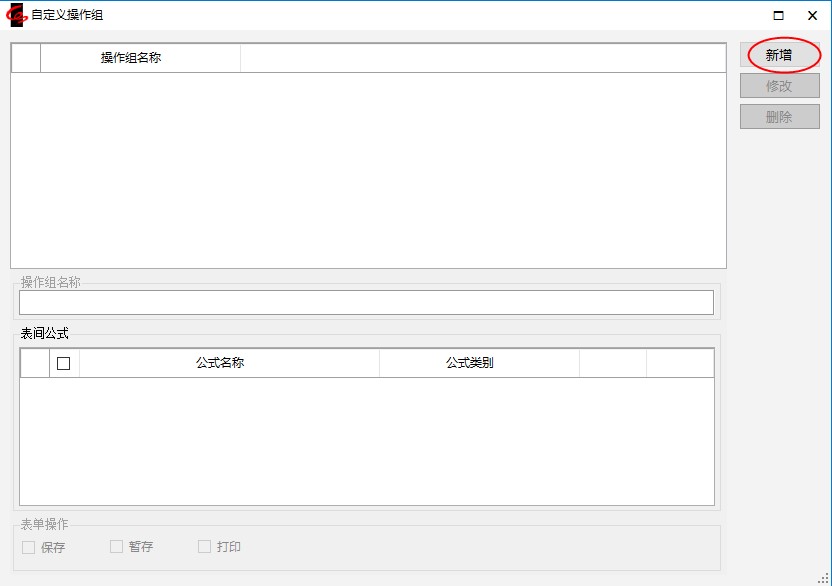Enable the 保存 checkbox

[x=28, y=547]
